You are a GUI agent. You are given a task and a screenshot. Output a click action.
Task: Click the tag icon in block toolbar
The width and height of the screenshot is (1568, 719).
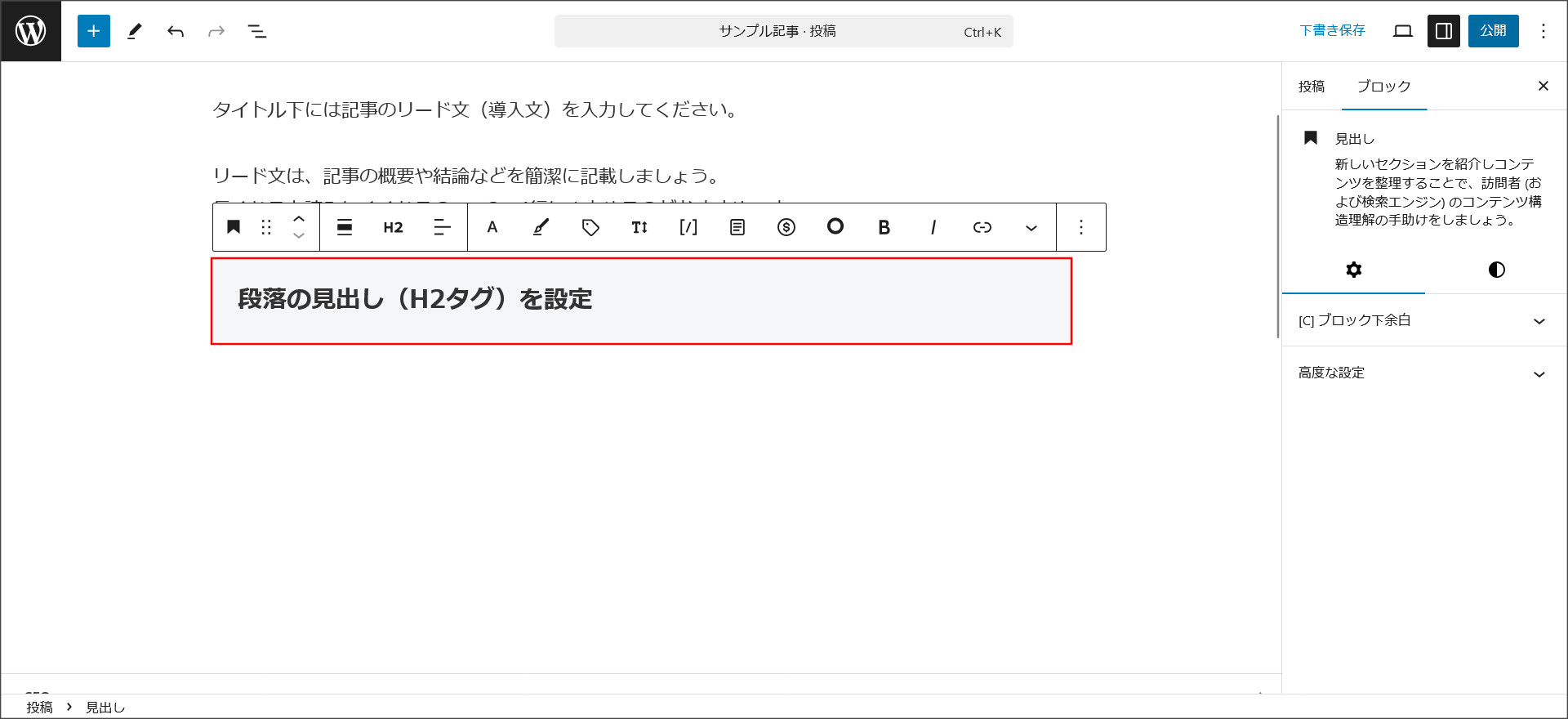click(x=590, y=227)
